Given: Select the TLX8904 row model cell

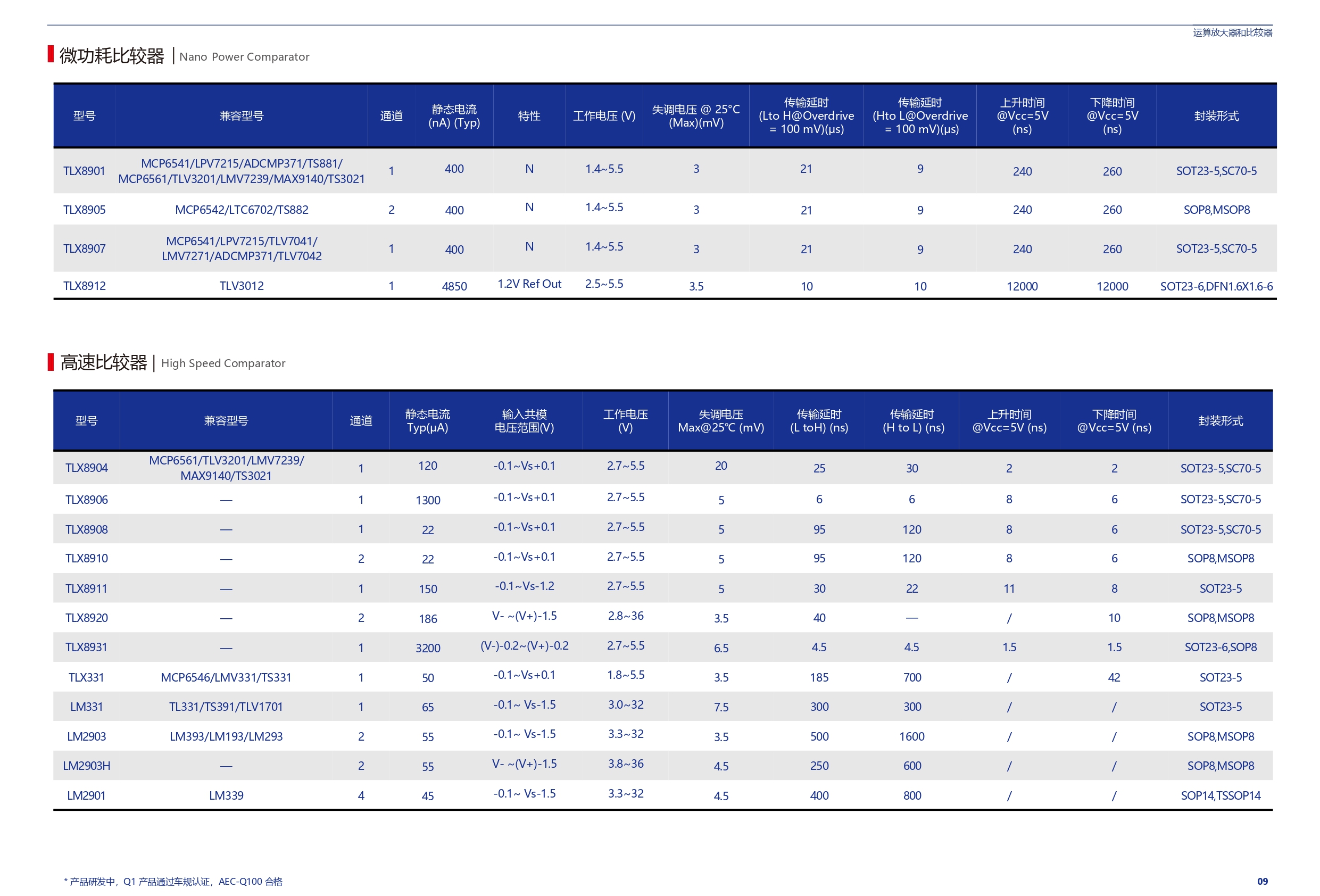Looking at the screenshot, I should click(x=86, y=468).
